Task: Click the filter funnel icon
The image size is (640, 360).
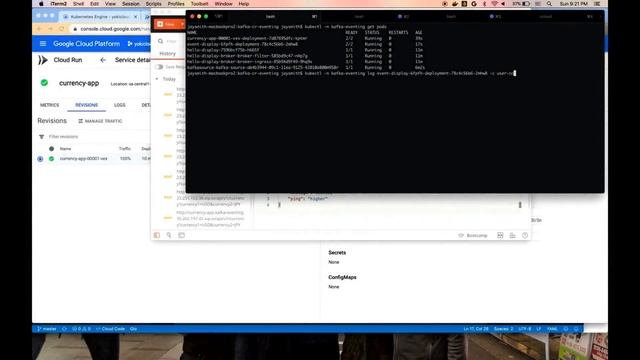Action: pos(41,137)
